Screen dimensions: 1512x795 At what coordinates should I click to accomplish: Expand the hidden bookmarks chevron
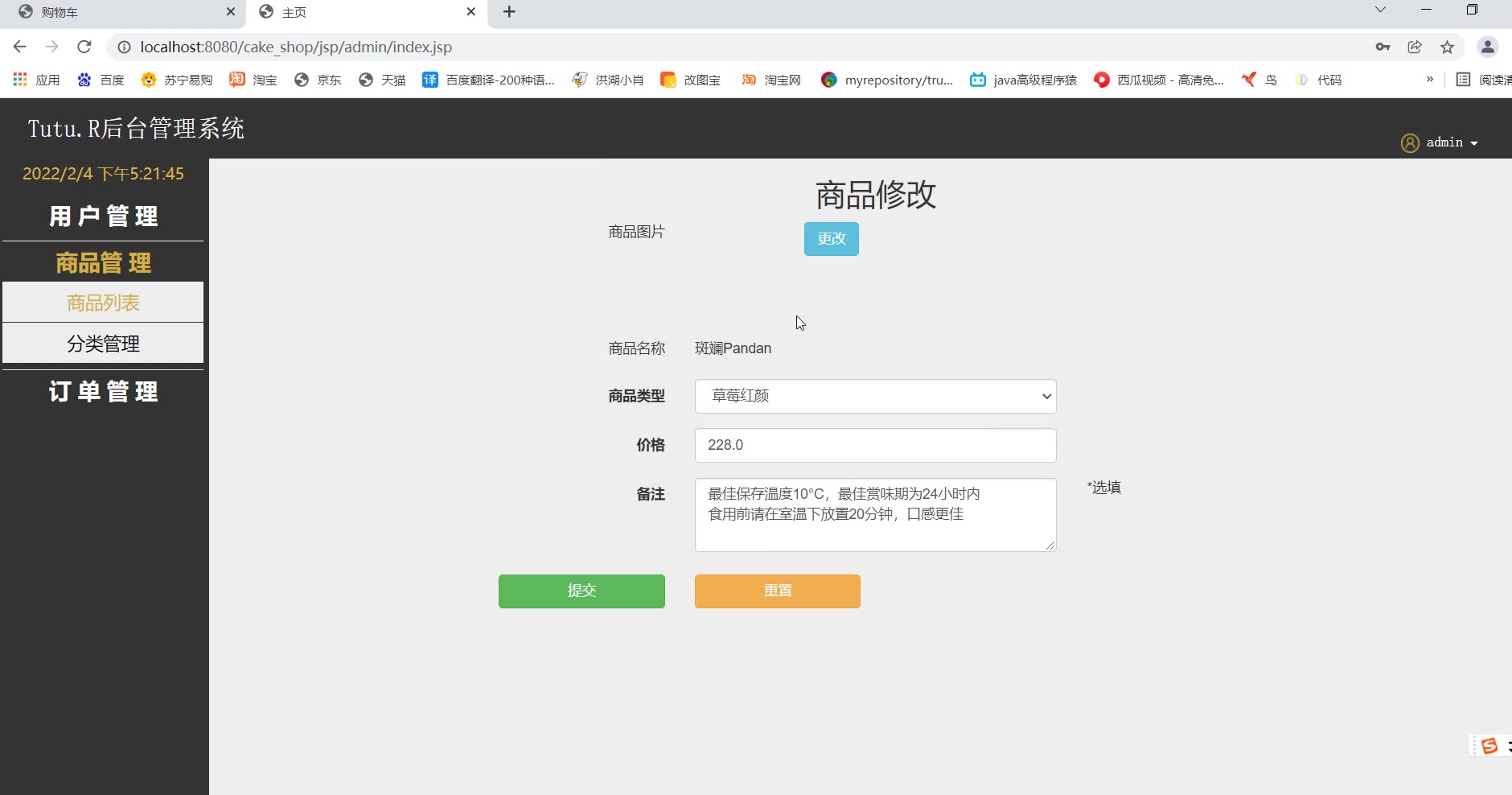1429,80
